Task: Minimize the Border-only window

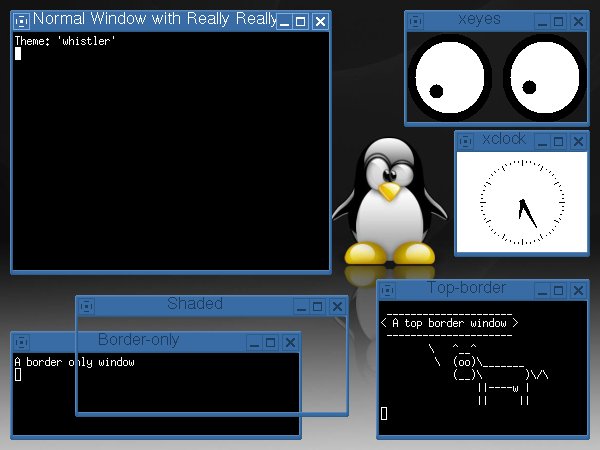Action: pos(254,342)
